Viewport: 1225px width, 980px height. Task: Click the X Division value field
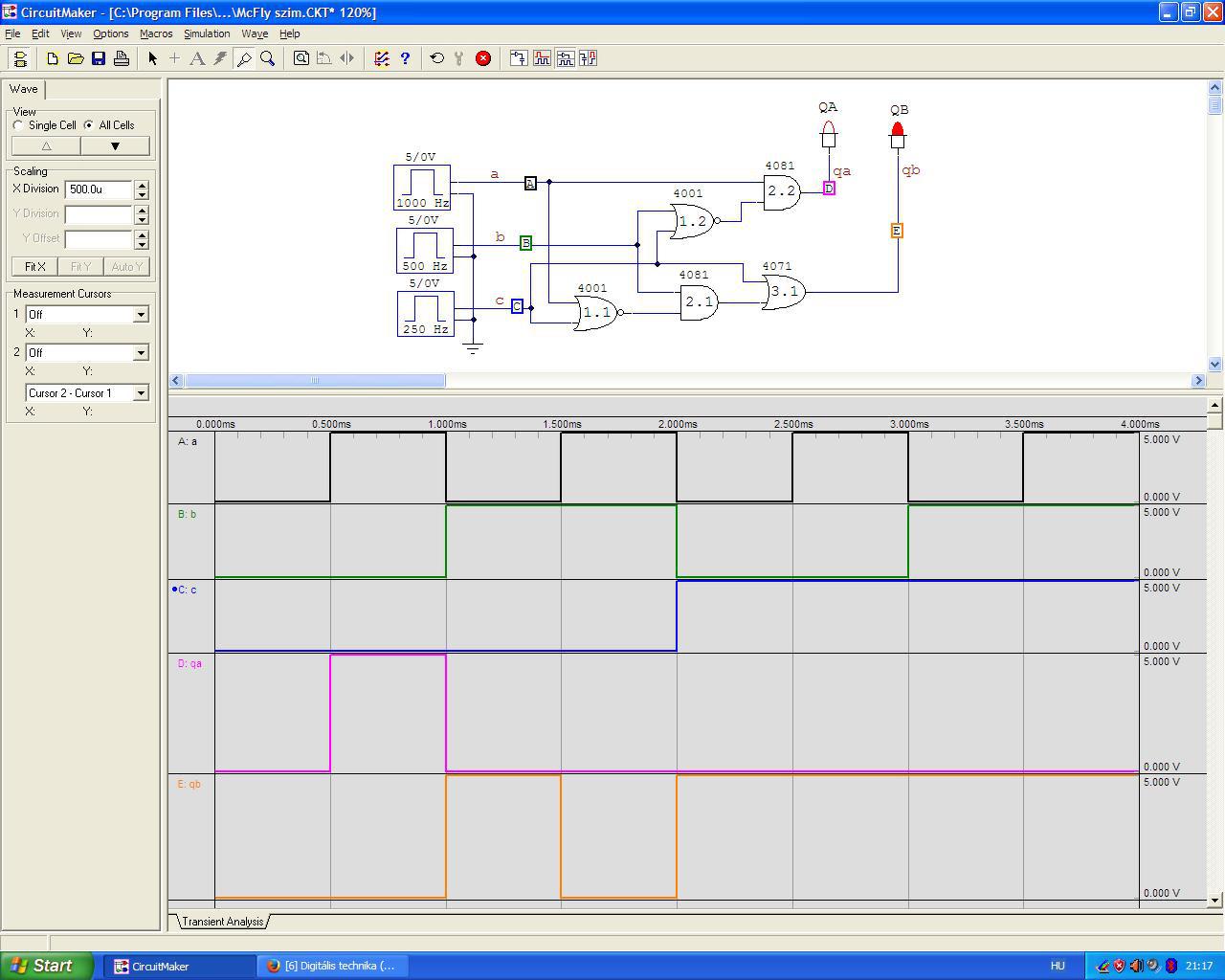(x=98, y=189)
